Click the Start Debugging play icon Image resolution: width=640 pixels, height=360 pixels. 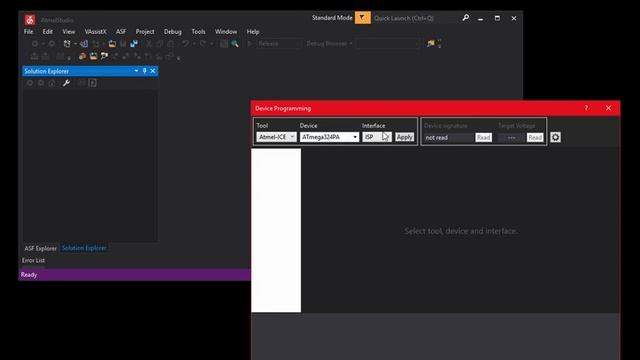point(250,44)
